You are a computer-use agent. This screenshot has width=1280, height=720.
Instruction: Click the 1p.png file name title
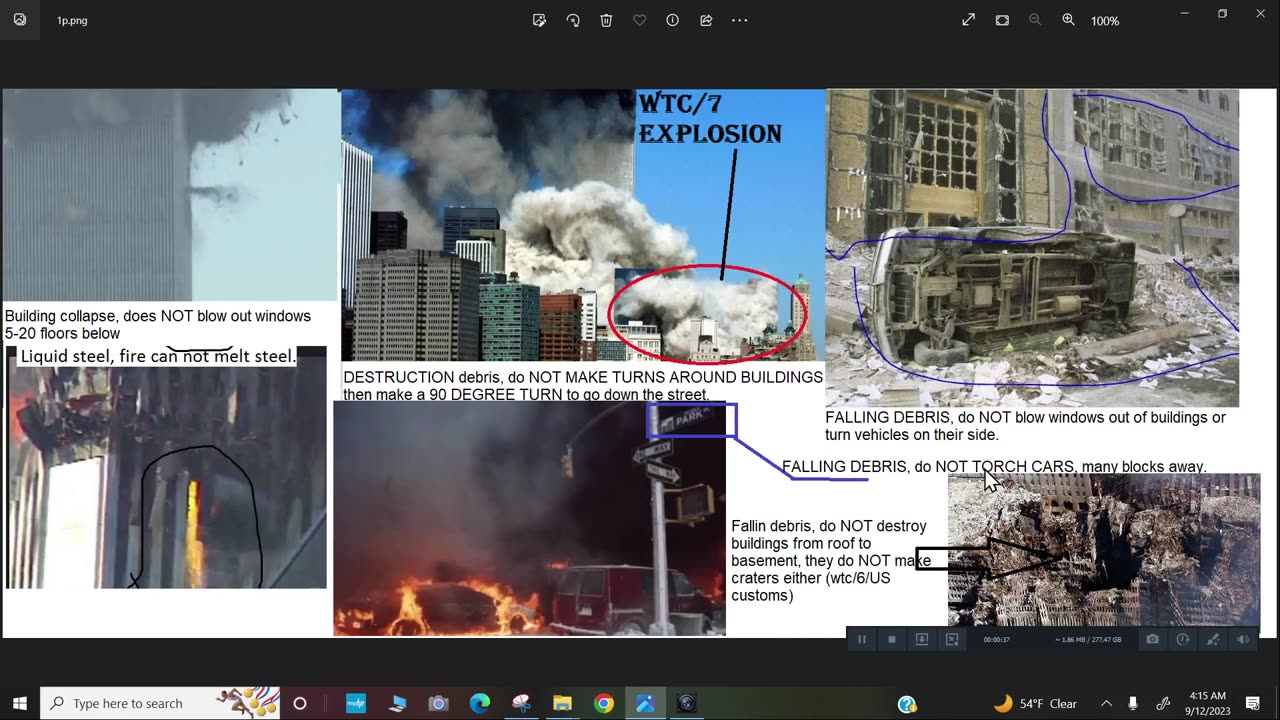[x=72, y=20]
